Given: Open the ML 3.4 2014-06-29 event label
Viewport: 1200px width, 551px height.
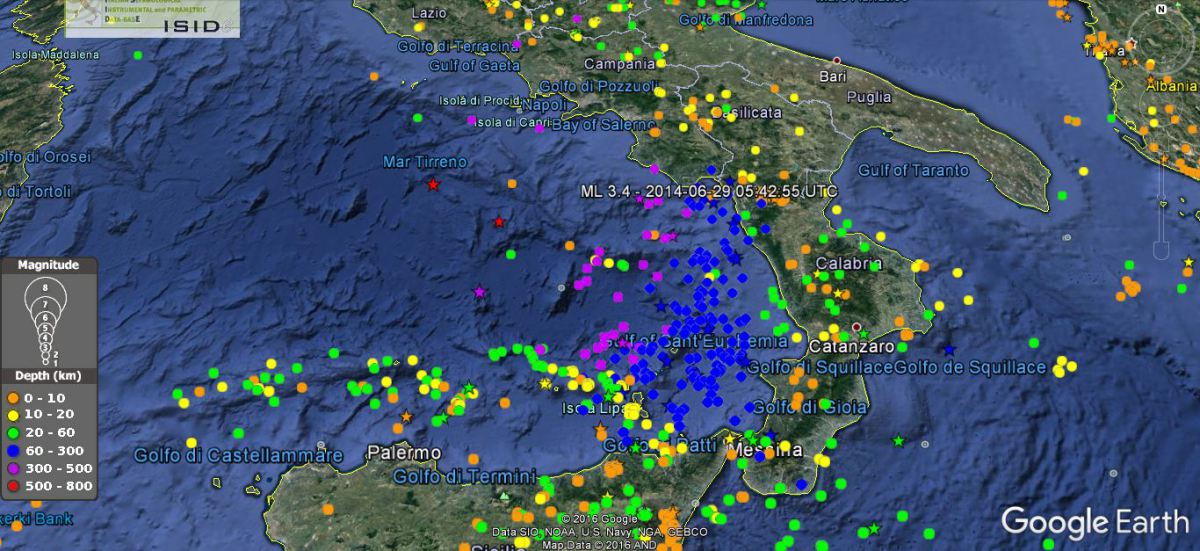Looking at the screenshot, I should pos(709,191).
